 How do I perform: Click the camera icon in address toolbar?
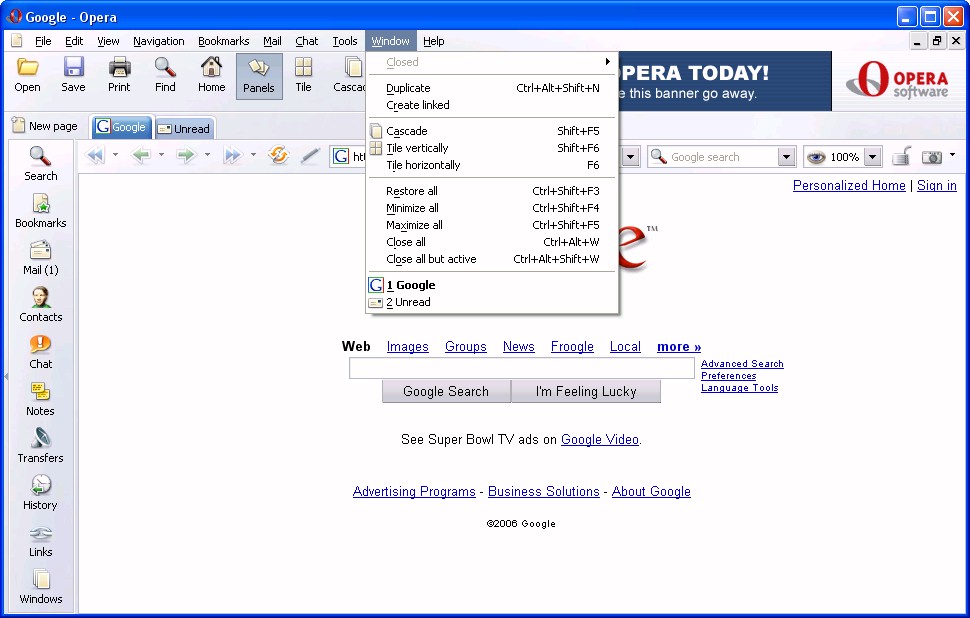tap(932, 157)
